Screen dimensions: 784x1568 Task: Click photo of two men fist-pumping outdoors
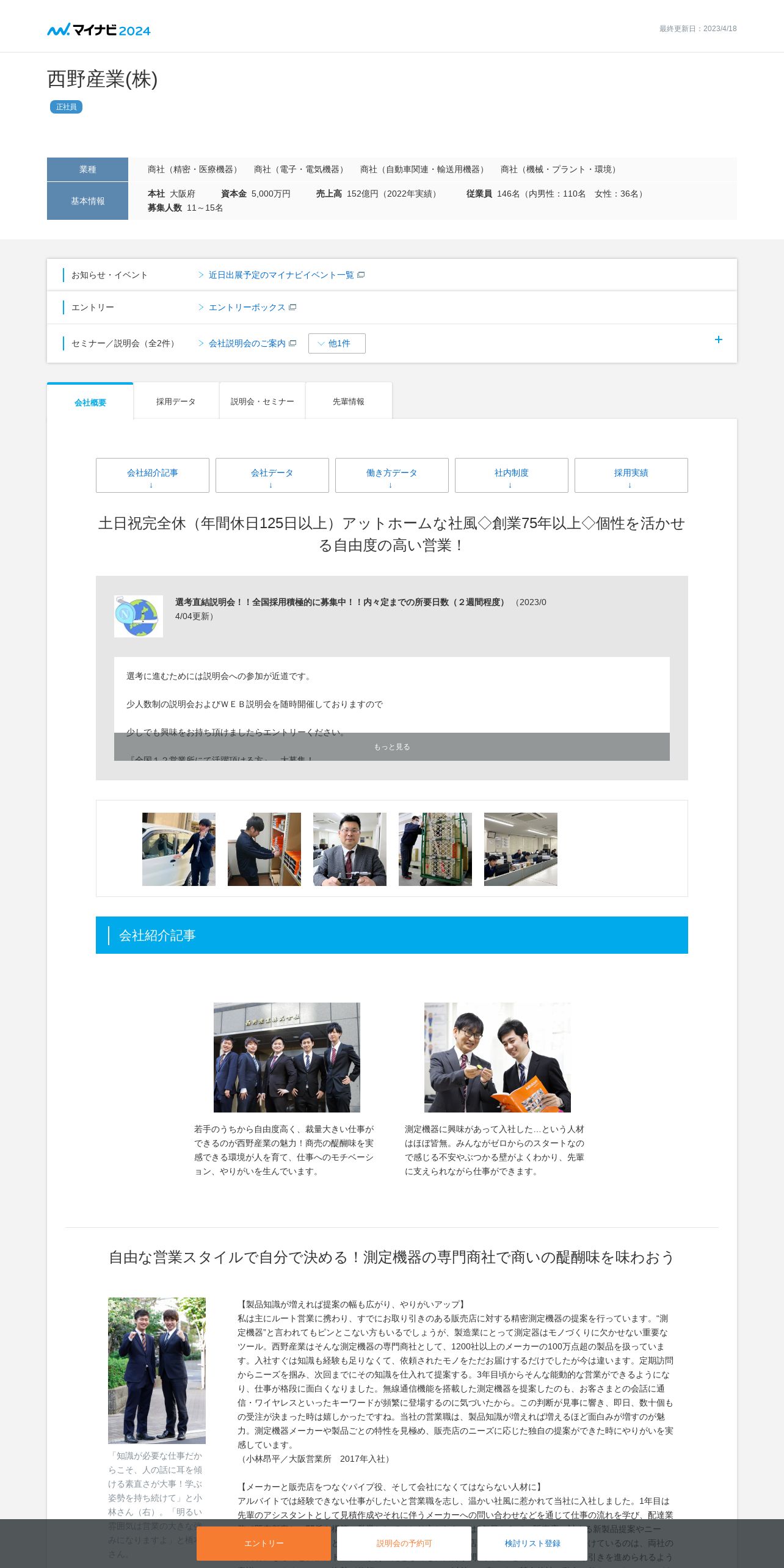click(157, 1371)
